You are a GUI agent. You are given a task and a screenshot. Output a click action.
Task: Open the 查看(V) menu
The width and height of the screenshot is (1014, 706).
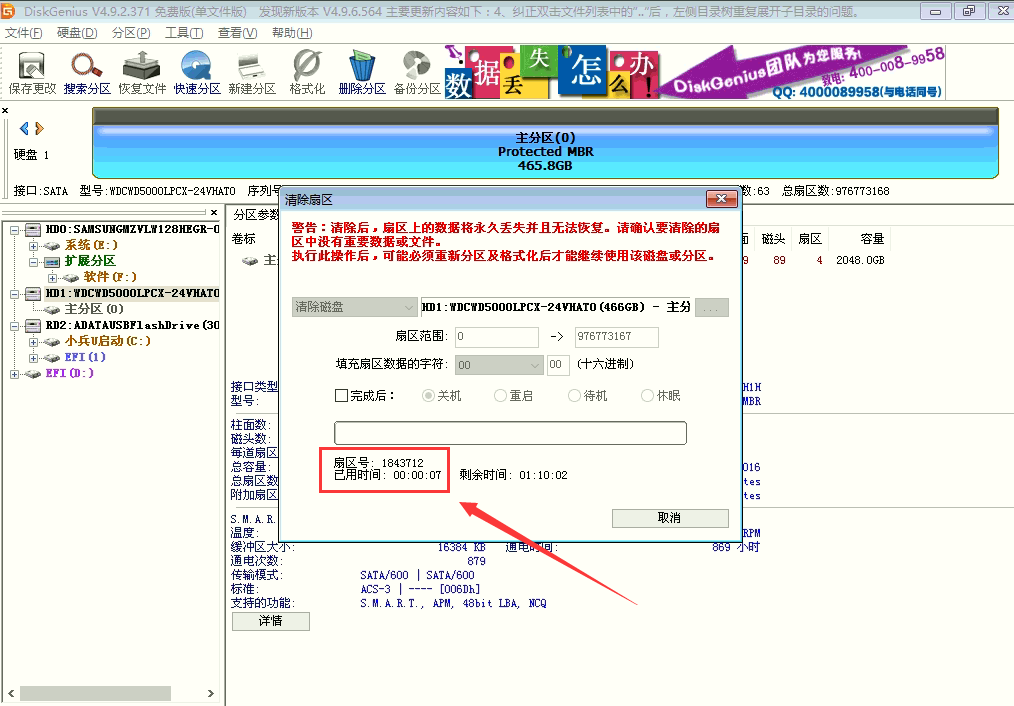(237, 32)
